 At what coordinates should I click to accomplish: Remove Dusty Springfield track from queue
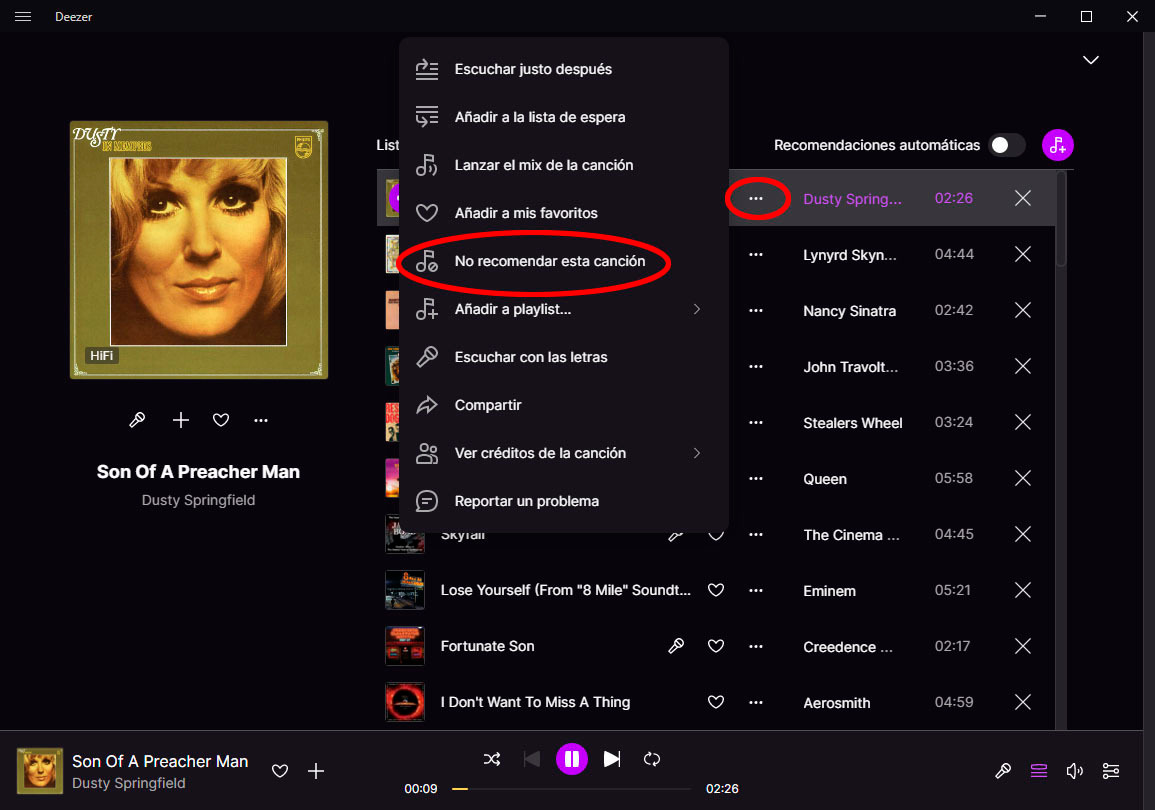point(1022,198)
